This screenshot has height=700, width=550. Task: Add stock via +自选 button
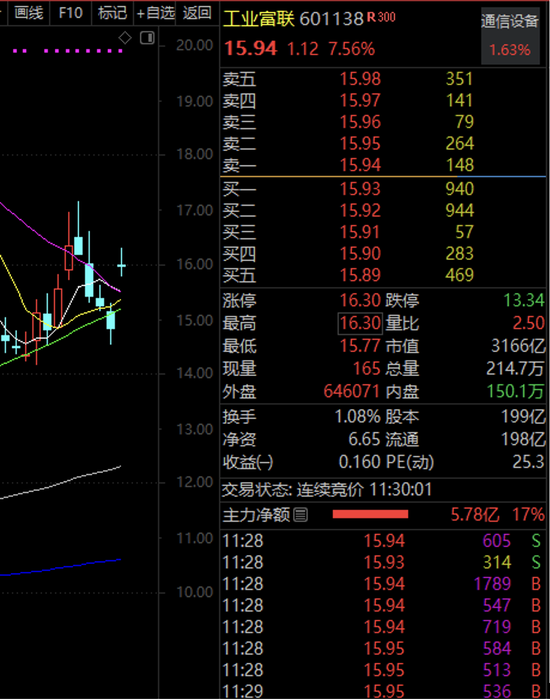155,12
